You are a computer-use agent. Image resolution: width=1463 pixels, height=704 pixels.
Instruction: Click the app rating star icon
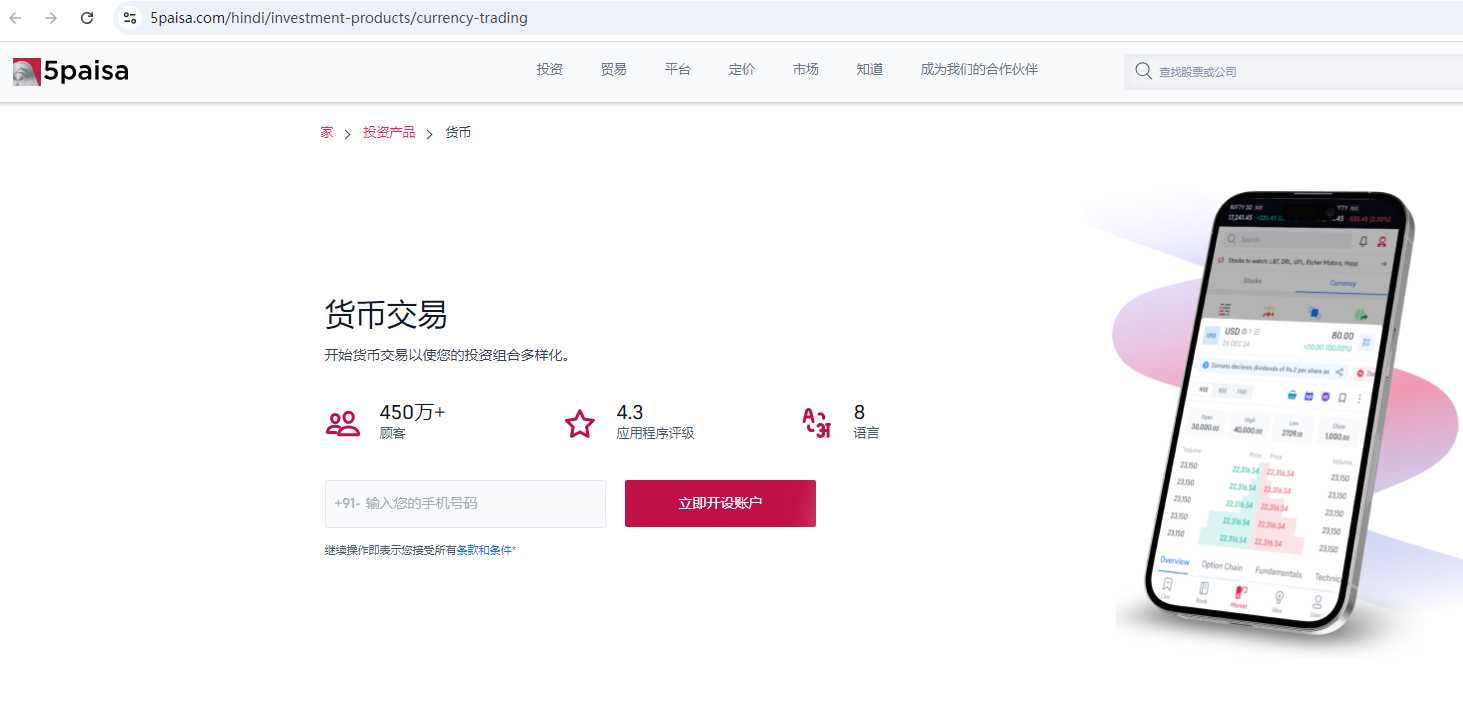580,423
